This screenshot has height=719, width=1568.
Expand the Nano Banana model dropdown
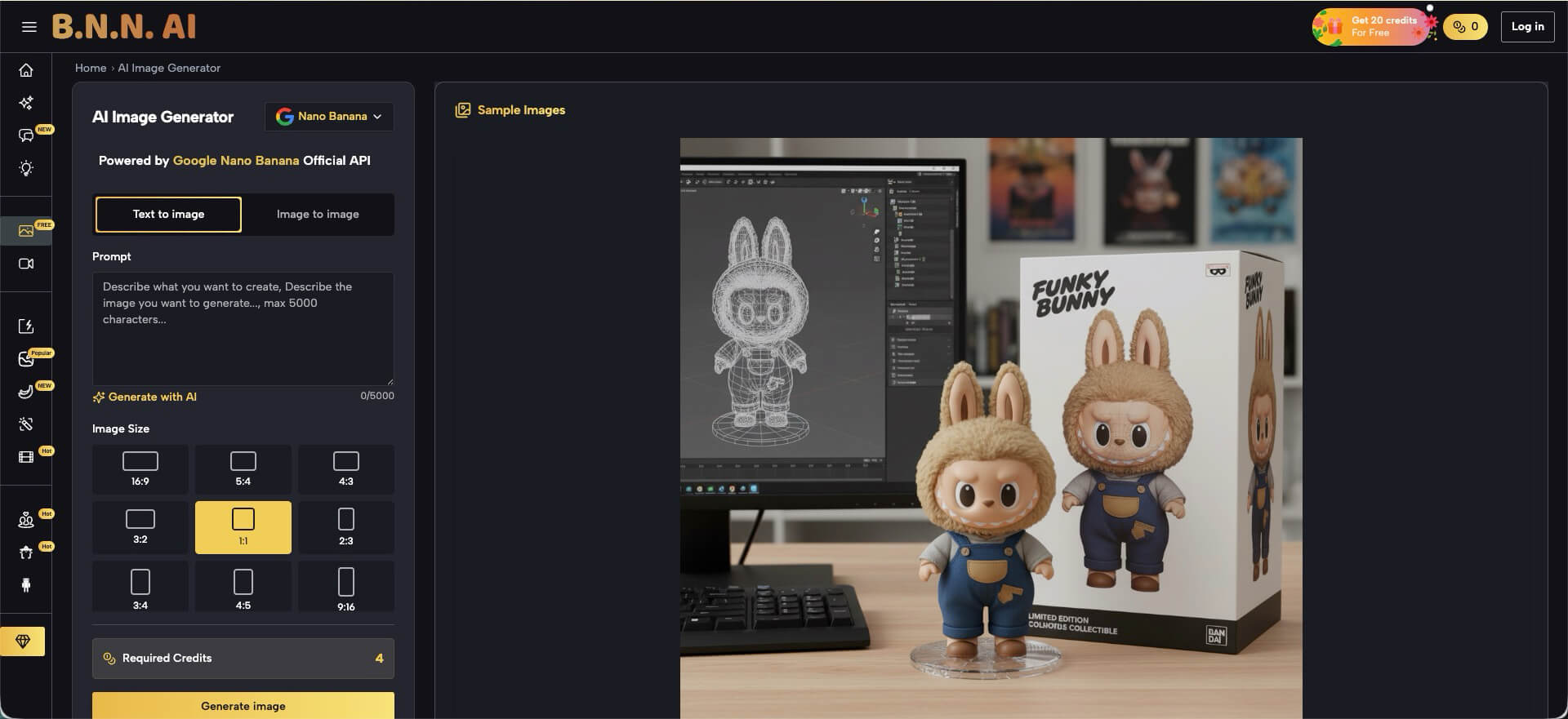[329, 117]
